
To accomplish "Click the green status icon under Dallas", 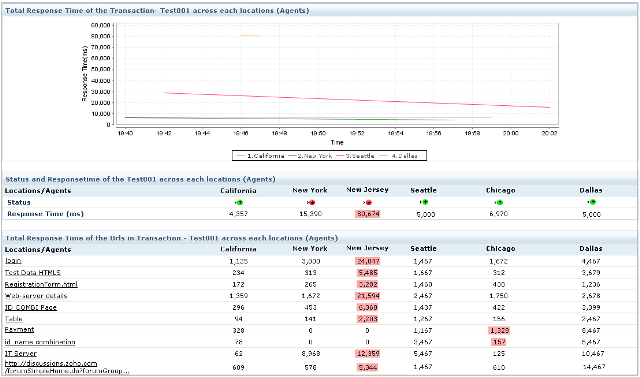I will click(592, 202).
